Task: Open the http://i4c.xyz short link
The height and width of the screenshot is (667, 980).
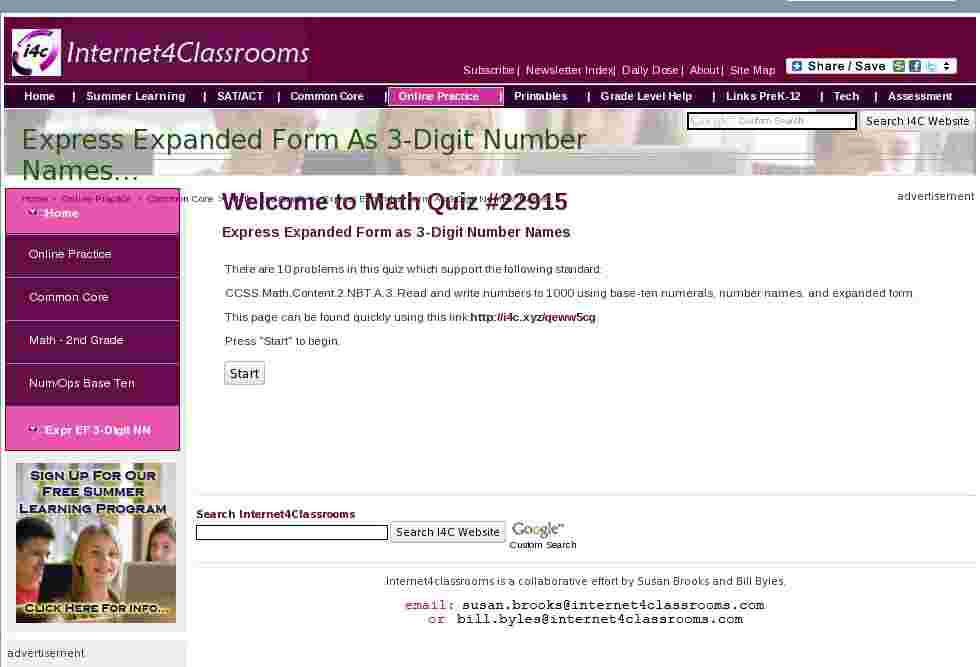Action: (x=532, y=317)
